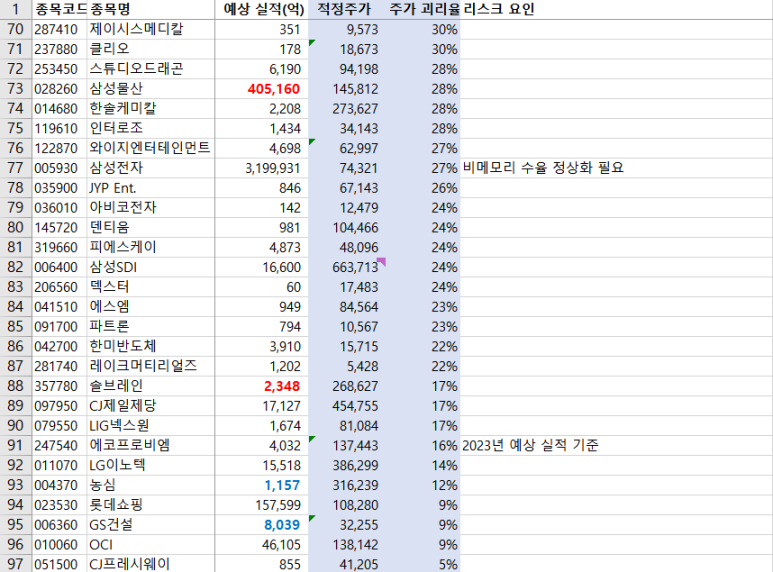Click the cell 덴티움
The image size is (773, 572).
(x=151, y=228)
